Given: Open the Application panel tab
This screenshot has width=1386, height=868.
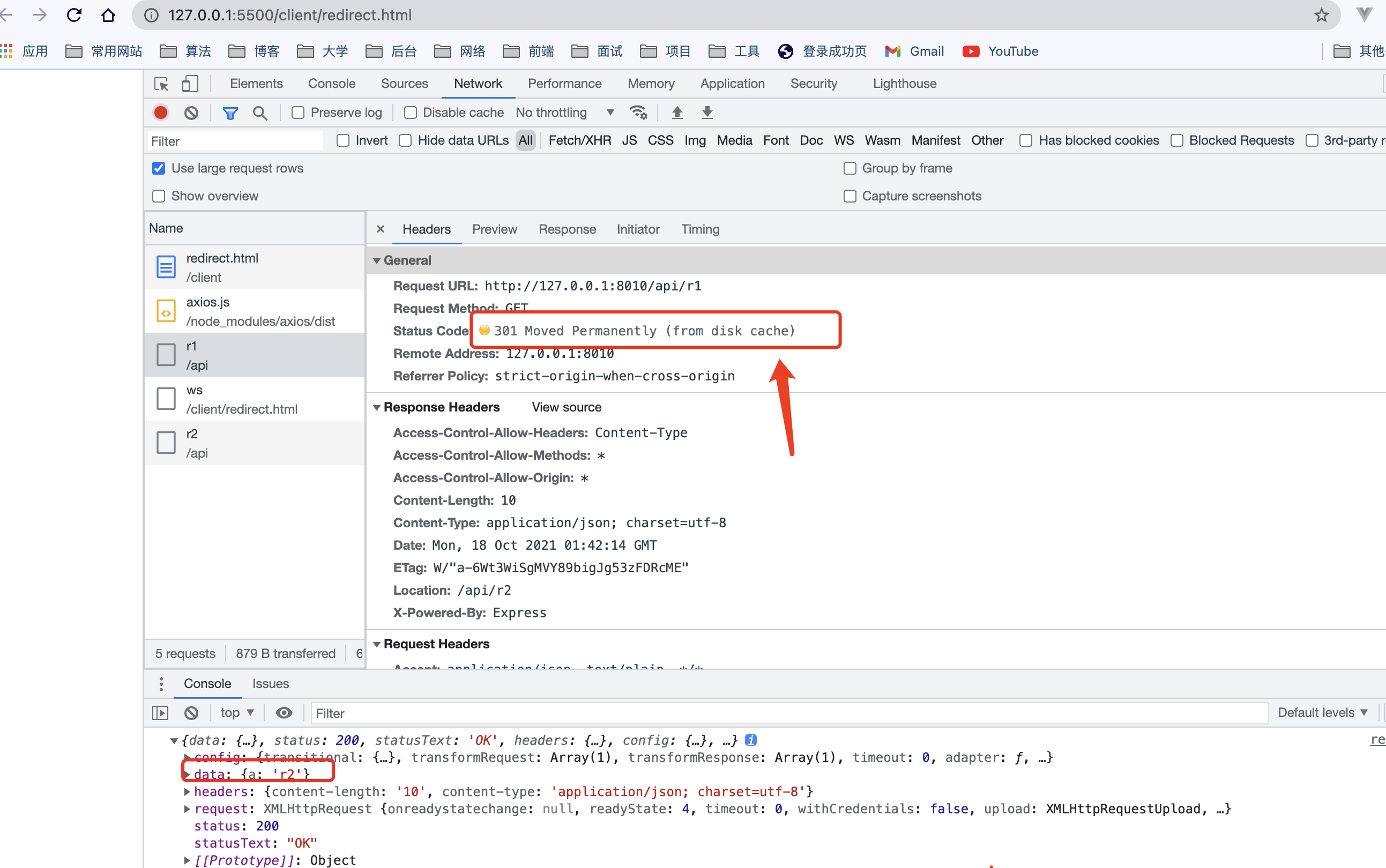Looking at the screenshot, I should pos(732,84).
